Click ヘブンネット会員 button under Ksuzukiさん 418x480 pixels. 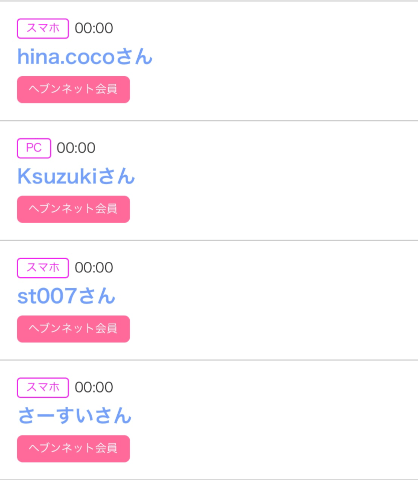pyautogui.click(x=73, y=209)
